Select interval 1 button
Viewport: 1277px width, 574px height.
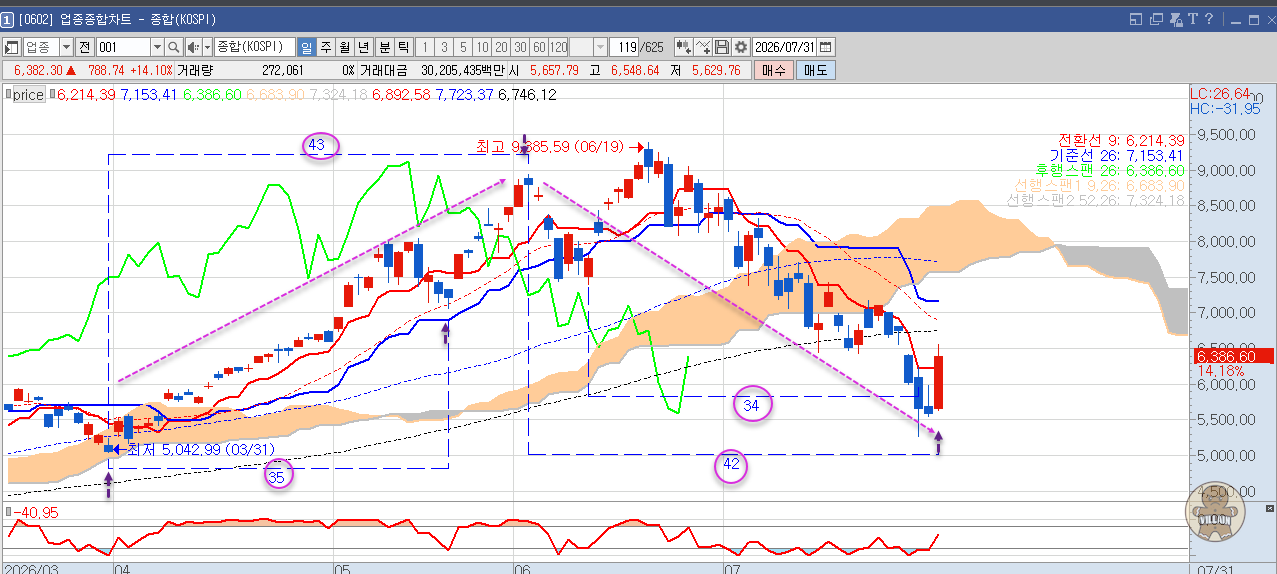[425, 47]
